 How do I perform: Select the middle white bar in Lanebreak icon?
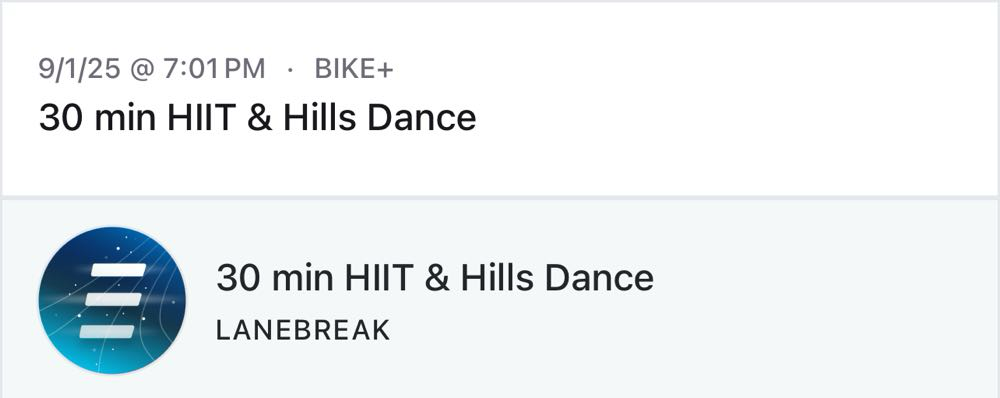pyautogui.click(x=113, y=299)
